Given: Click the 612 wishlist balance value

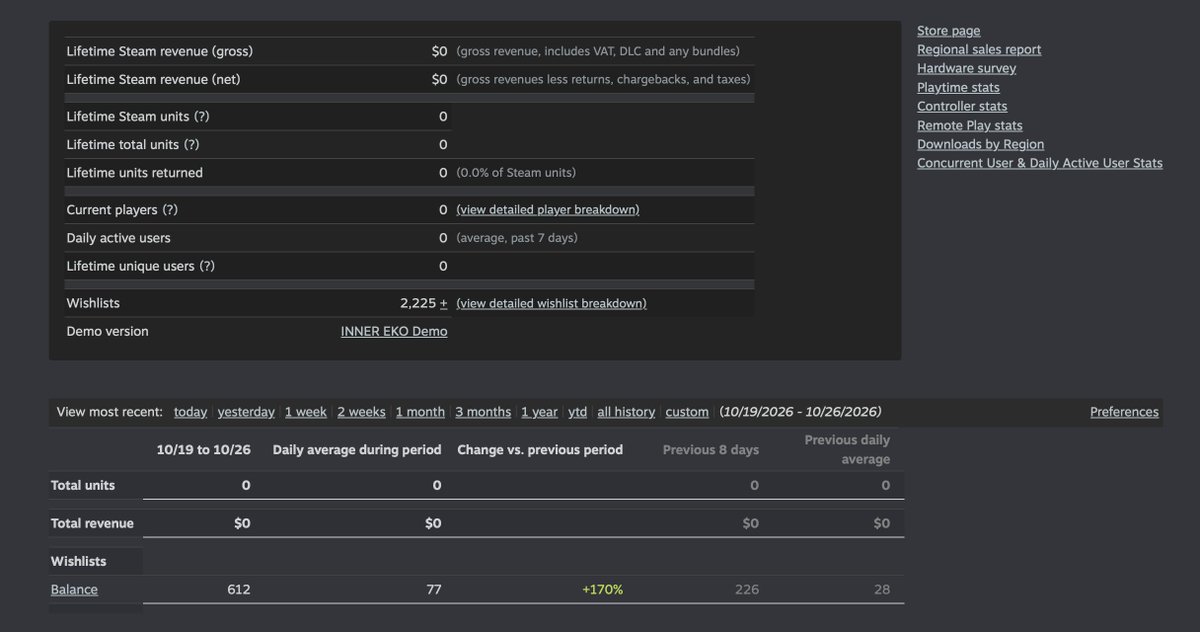Looking at the screenshot, I should pyautogui.click(x=239, y=590).
